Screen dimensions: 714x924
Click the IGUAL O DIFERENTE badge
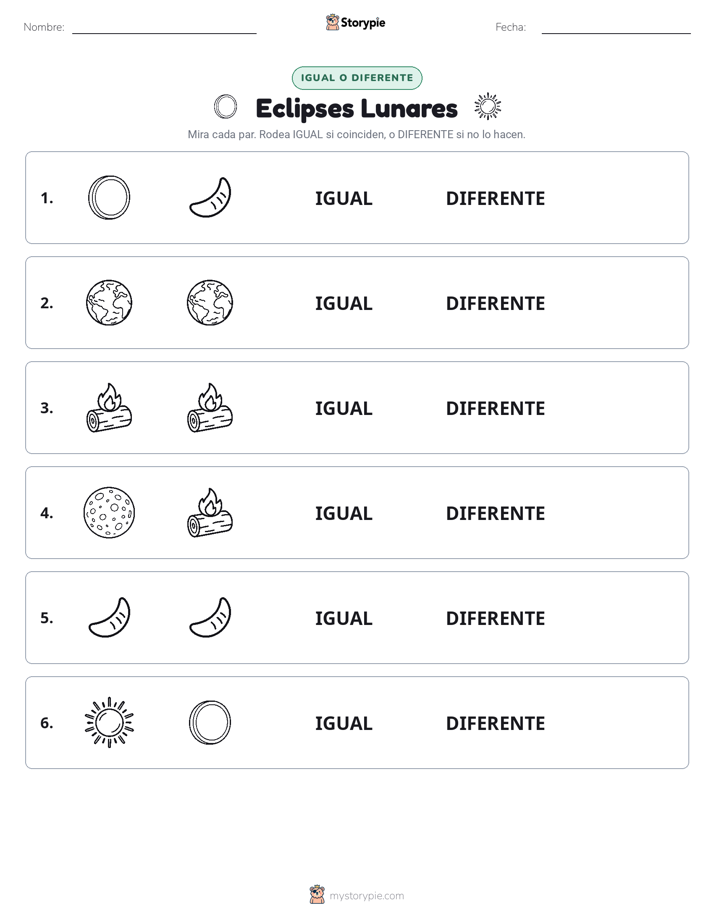[x=357, y=78]
